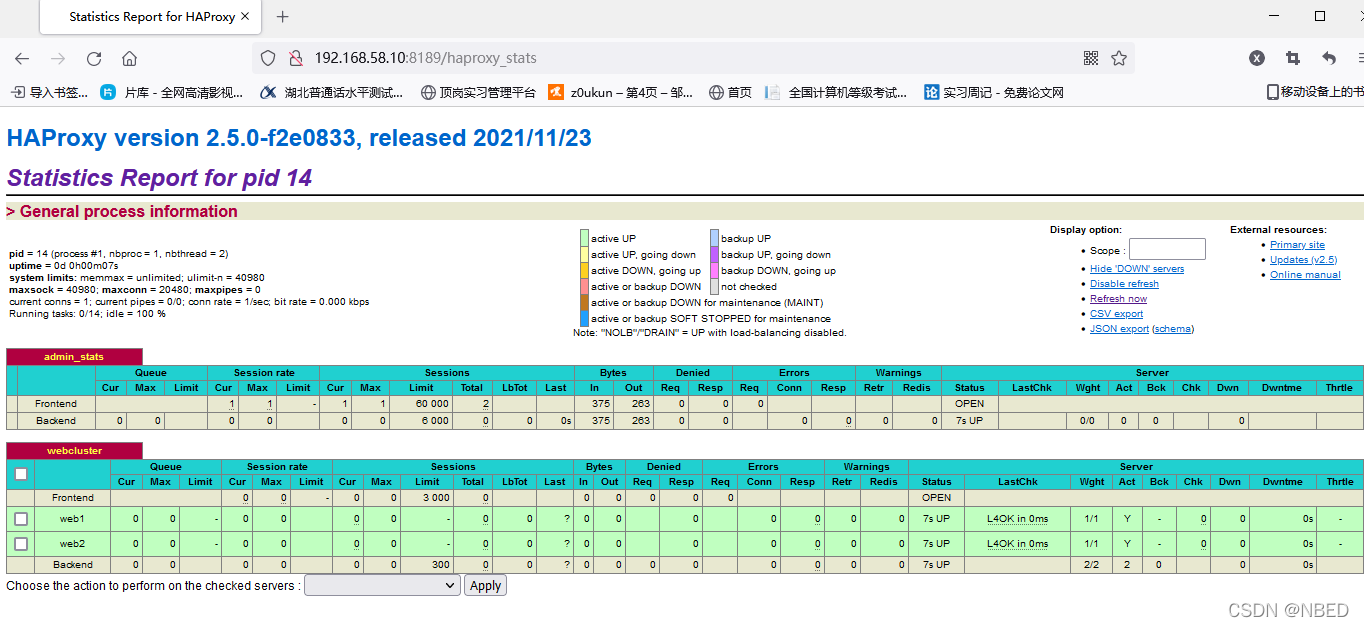Screen dimensions: 1364x627
Task: Click the insecure connection lock icon
Action: [295, 59]
